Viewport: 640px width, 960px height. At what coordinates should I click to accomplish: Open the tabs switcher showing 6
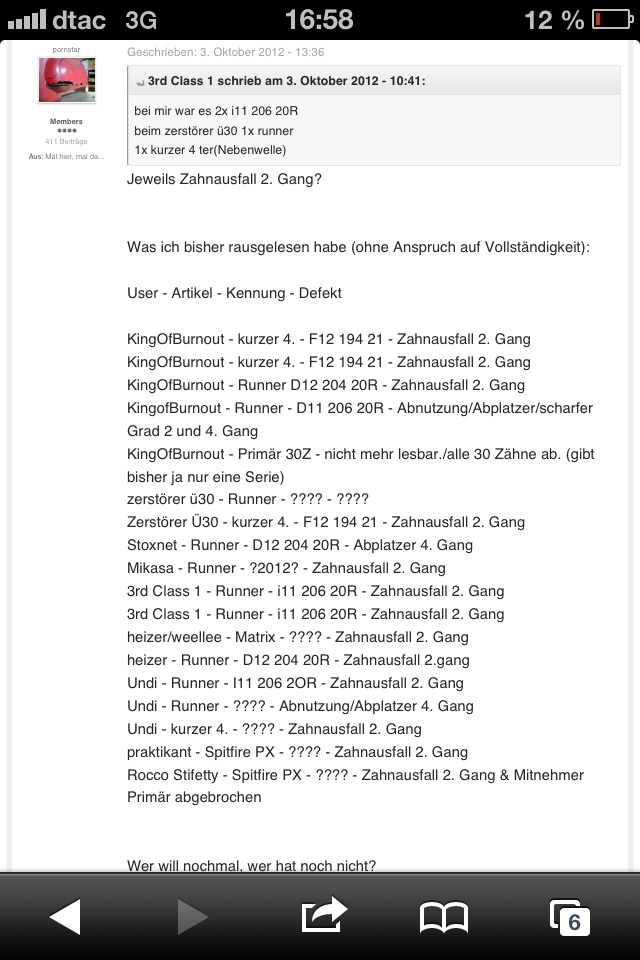click(x=570, y=917)
